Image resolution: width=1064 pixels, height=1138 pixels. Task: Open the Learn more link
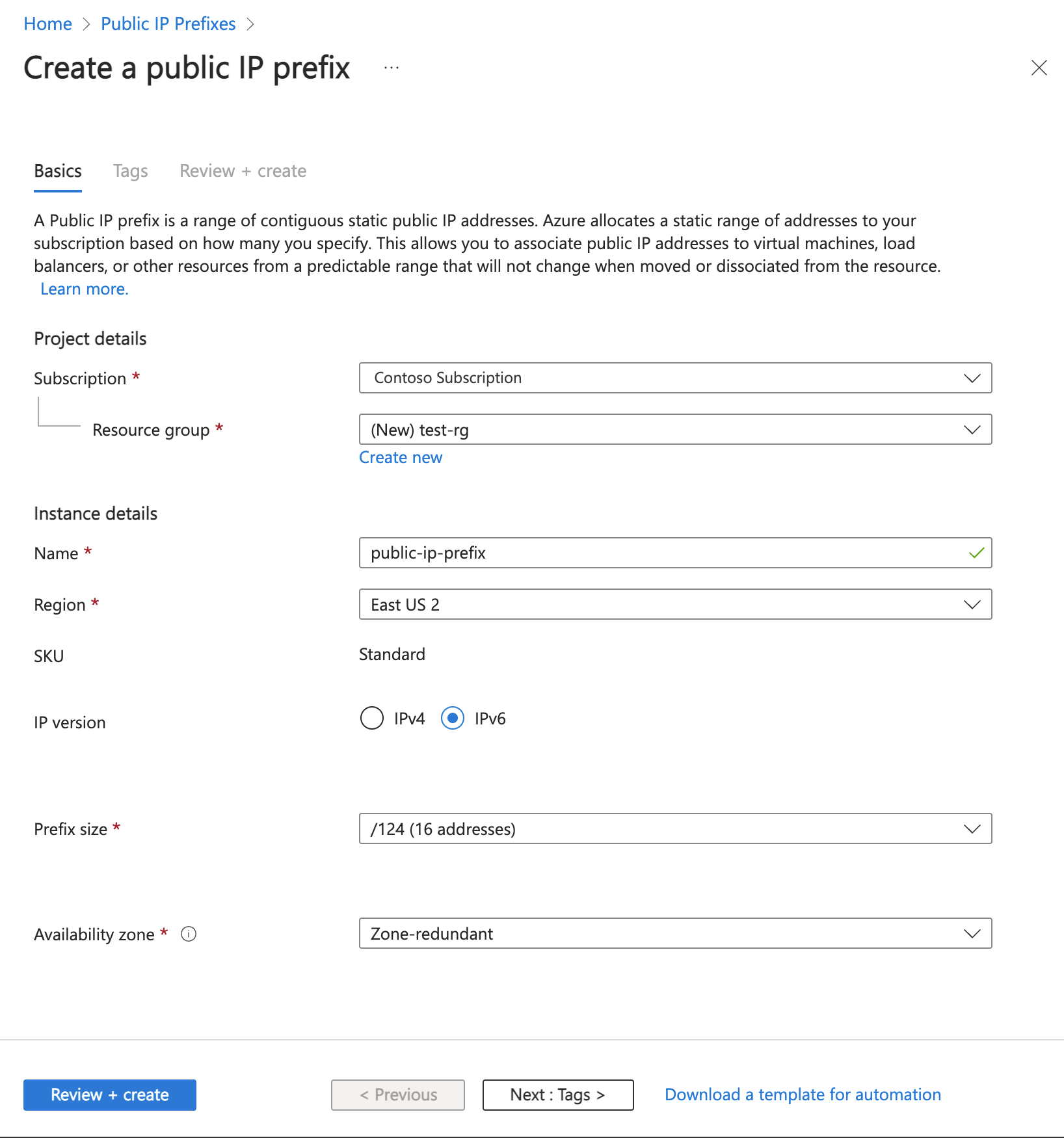click(x=83, y=288)
